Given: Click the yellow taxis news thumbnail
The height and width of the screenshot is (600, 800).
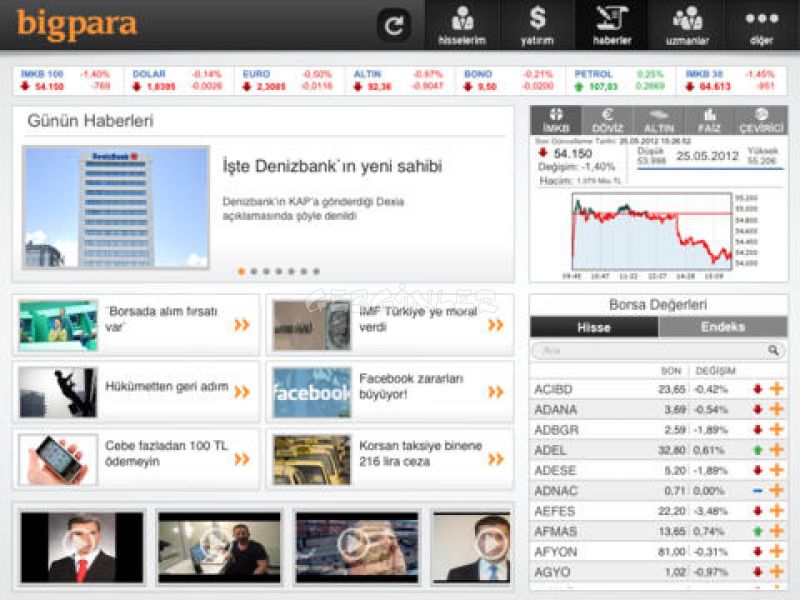Looking at the screenshot, I should tap(312, 459).
